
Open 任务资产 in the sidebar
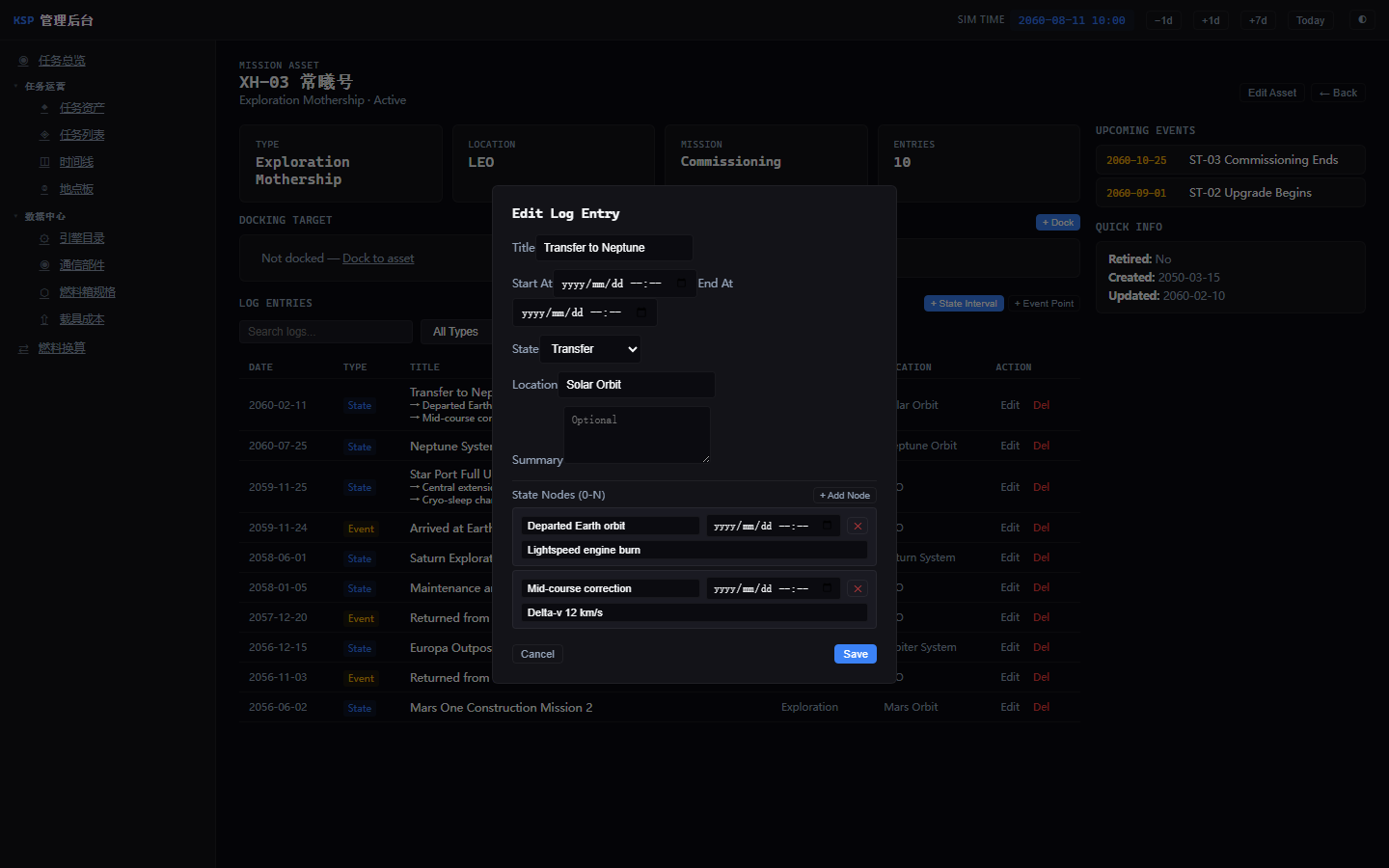(x=82, y=108)
